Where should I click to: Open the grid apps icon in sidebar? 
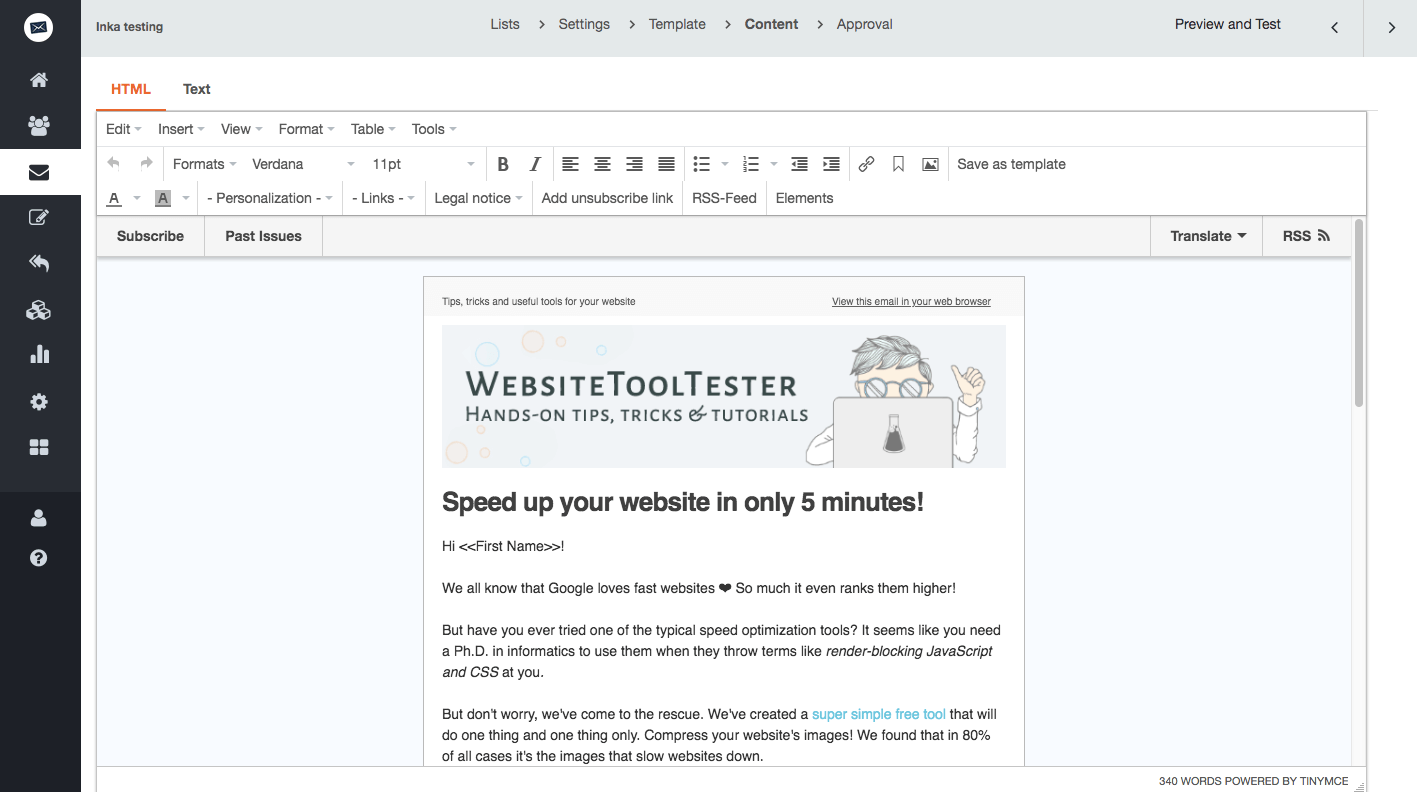point(39,447)
